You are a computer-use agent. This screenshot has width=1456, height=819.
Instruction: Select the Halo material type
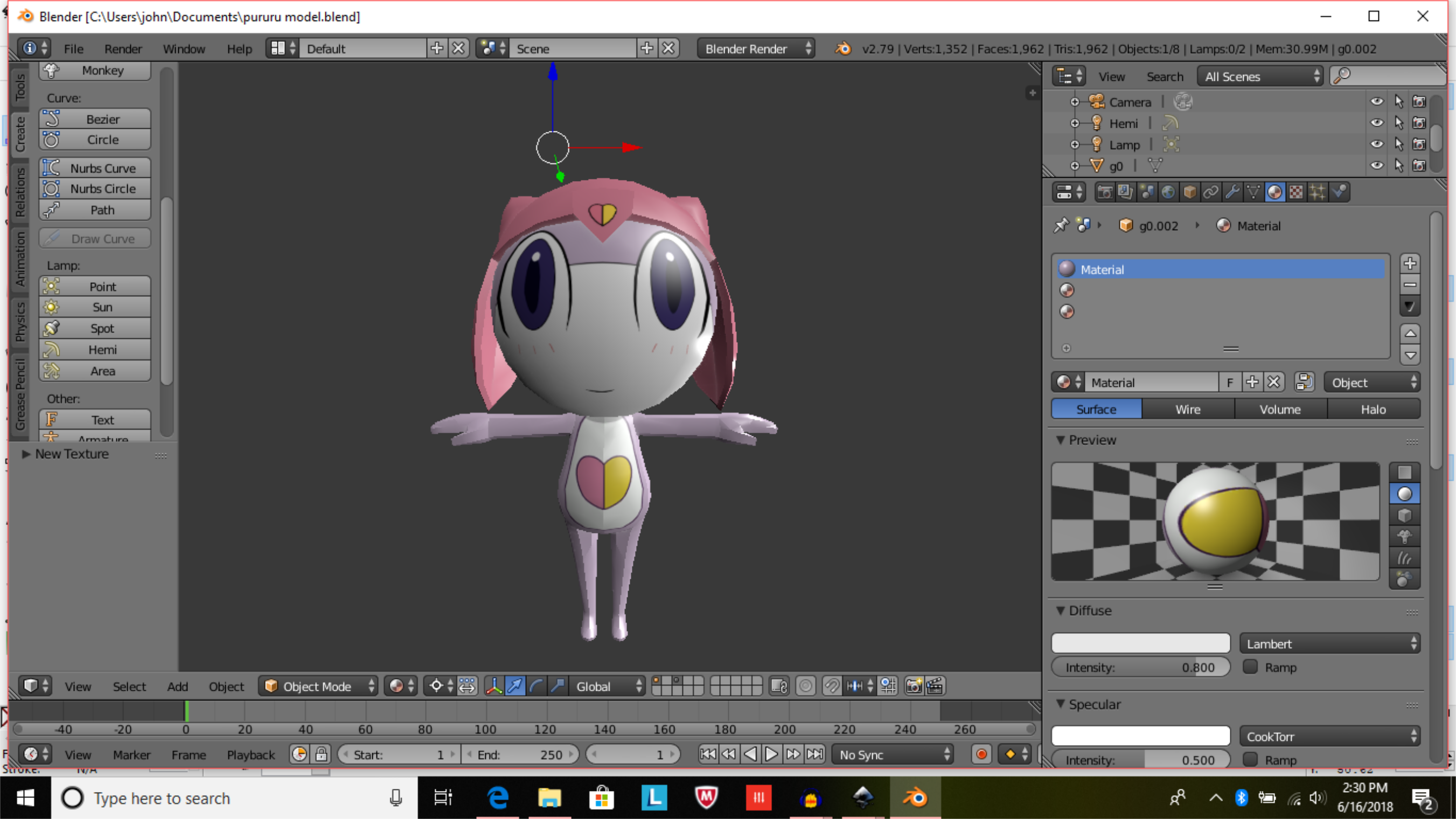click(x=1374, y=409)
